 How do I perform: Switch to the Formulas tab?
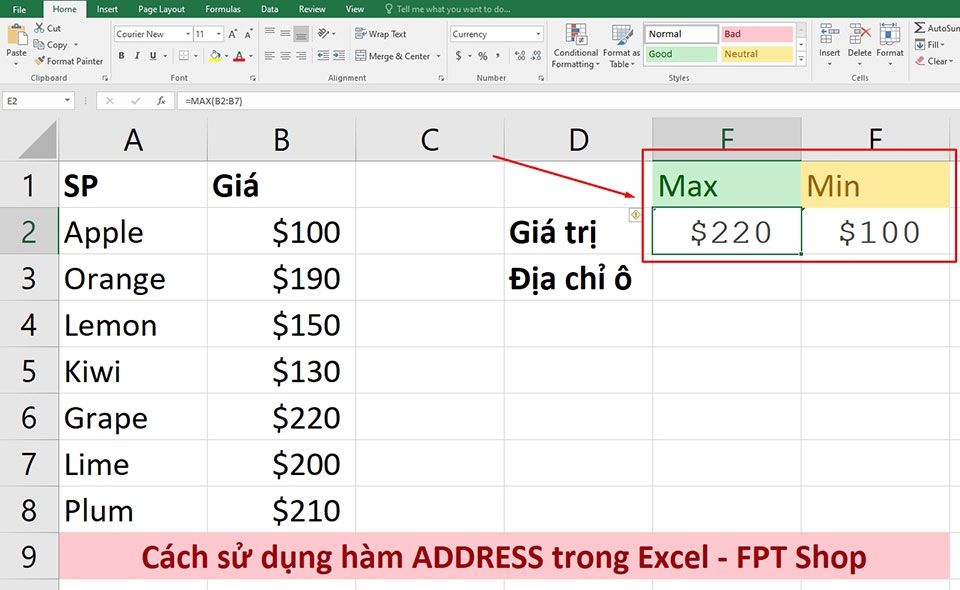pyautogui.click(x=222, y=9)
